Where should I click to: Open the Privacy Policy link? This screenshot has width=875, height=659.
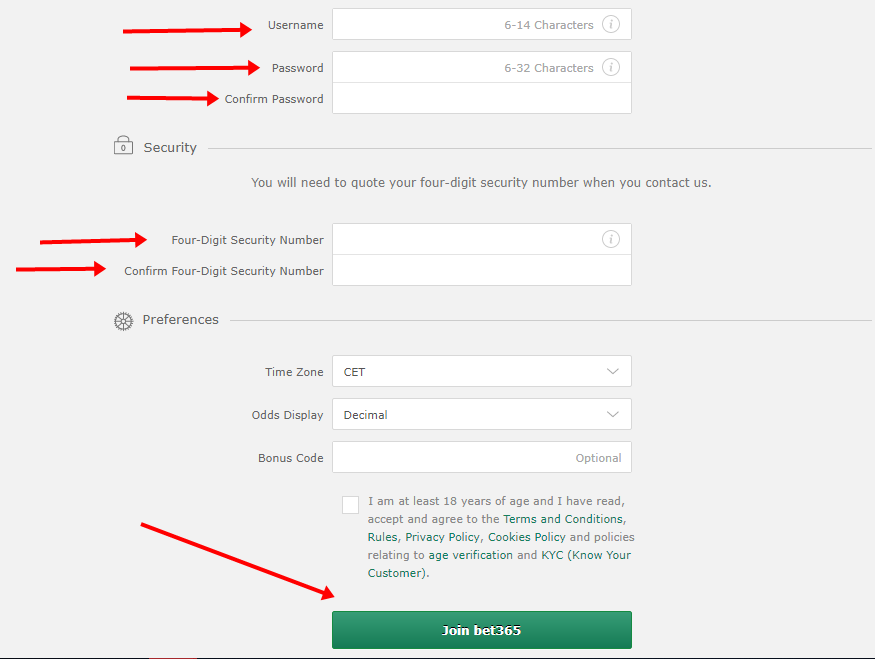click(442, 537)
